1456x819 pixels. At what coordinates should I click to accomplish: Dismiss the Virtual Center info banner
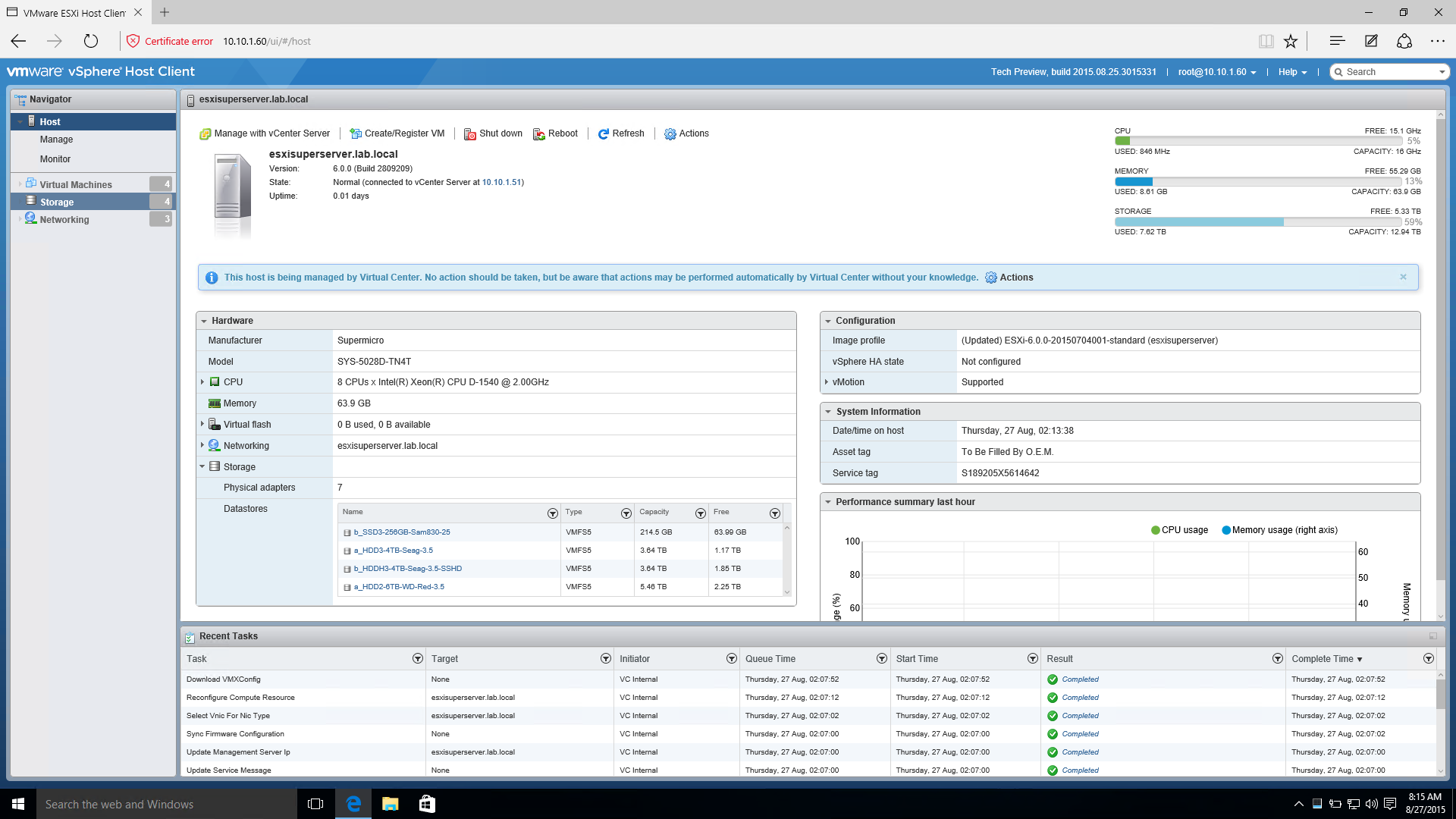point(1403,277)
